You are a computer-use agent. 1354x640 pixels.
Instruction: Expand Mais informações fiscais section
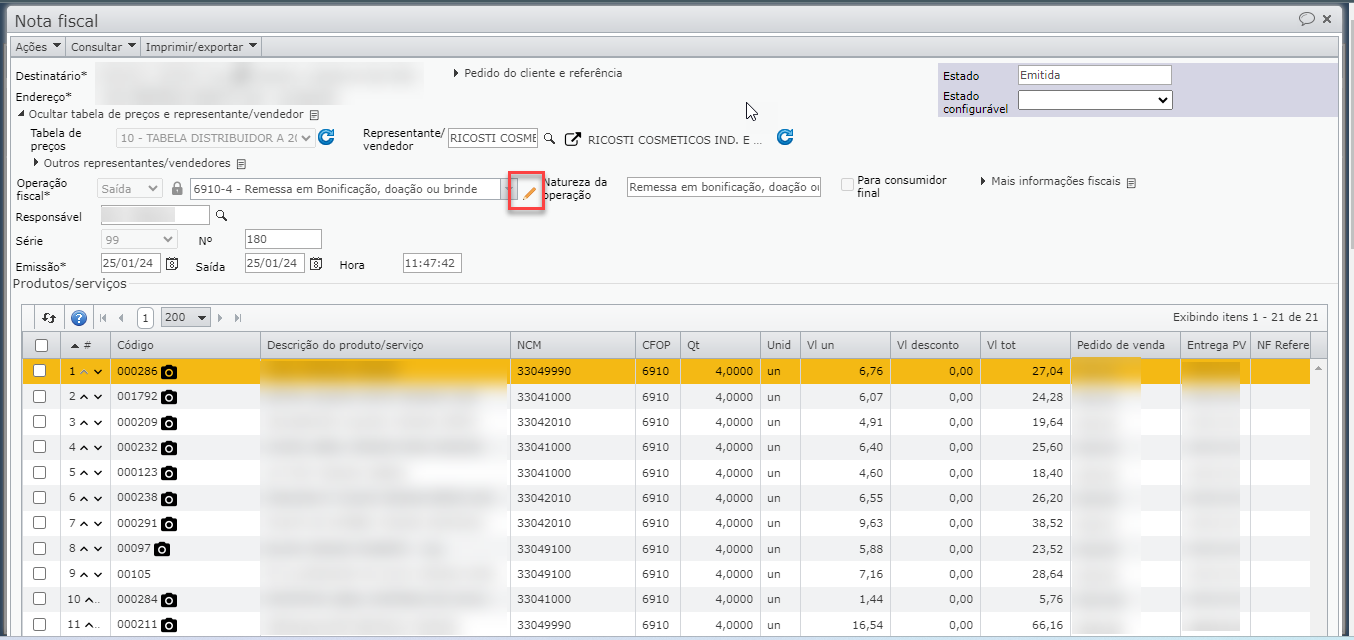[1056, 182]
